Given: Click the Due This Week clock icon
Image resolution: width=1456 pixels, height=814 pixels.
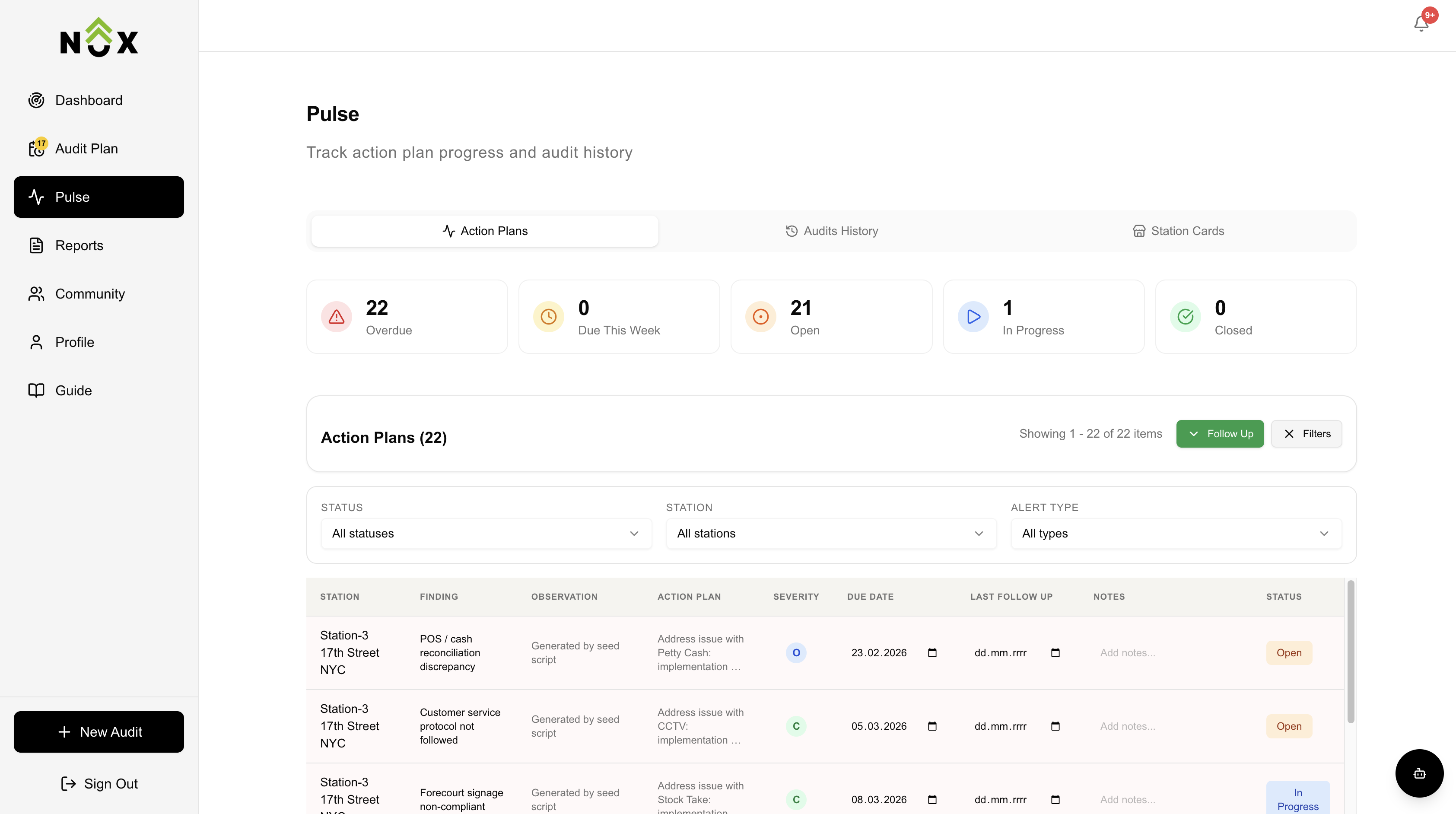Looking at the screenshot, I should coord(548,317).
